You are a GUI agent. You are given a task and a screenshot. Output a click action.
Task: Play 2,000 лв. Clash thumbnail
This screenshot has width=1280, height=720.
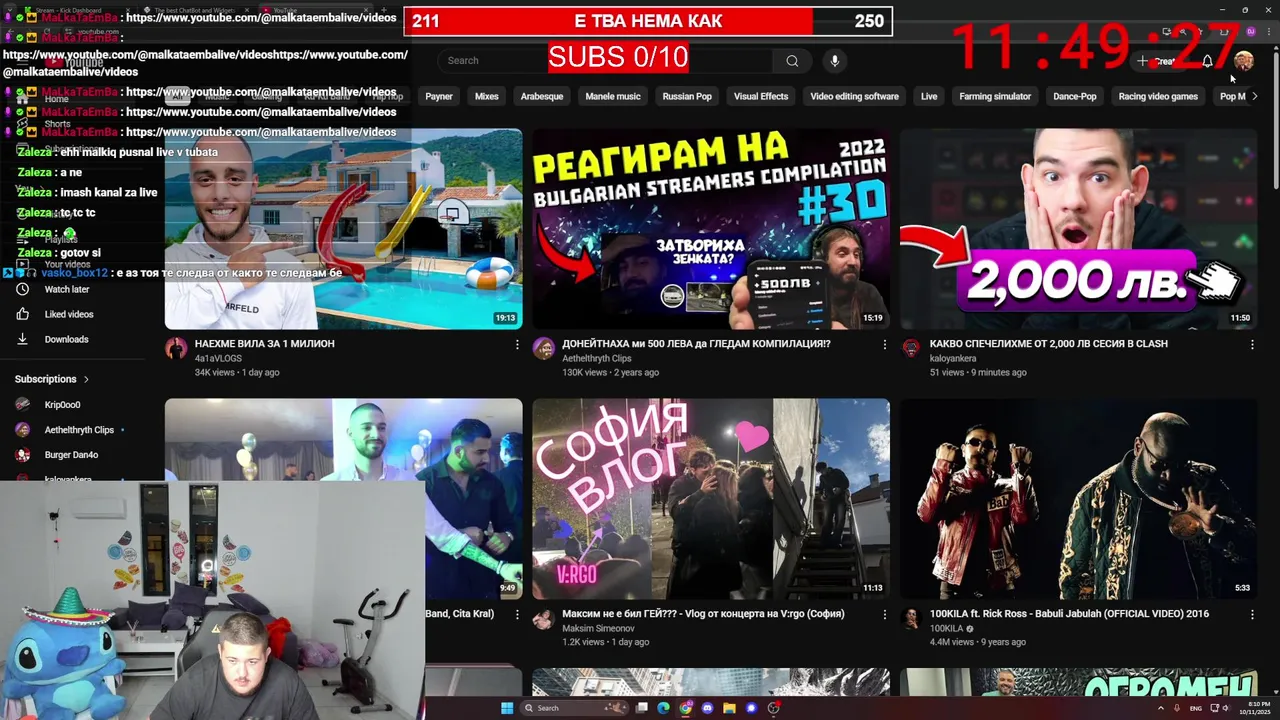(1078, 229)
